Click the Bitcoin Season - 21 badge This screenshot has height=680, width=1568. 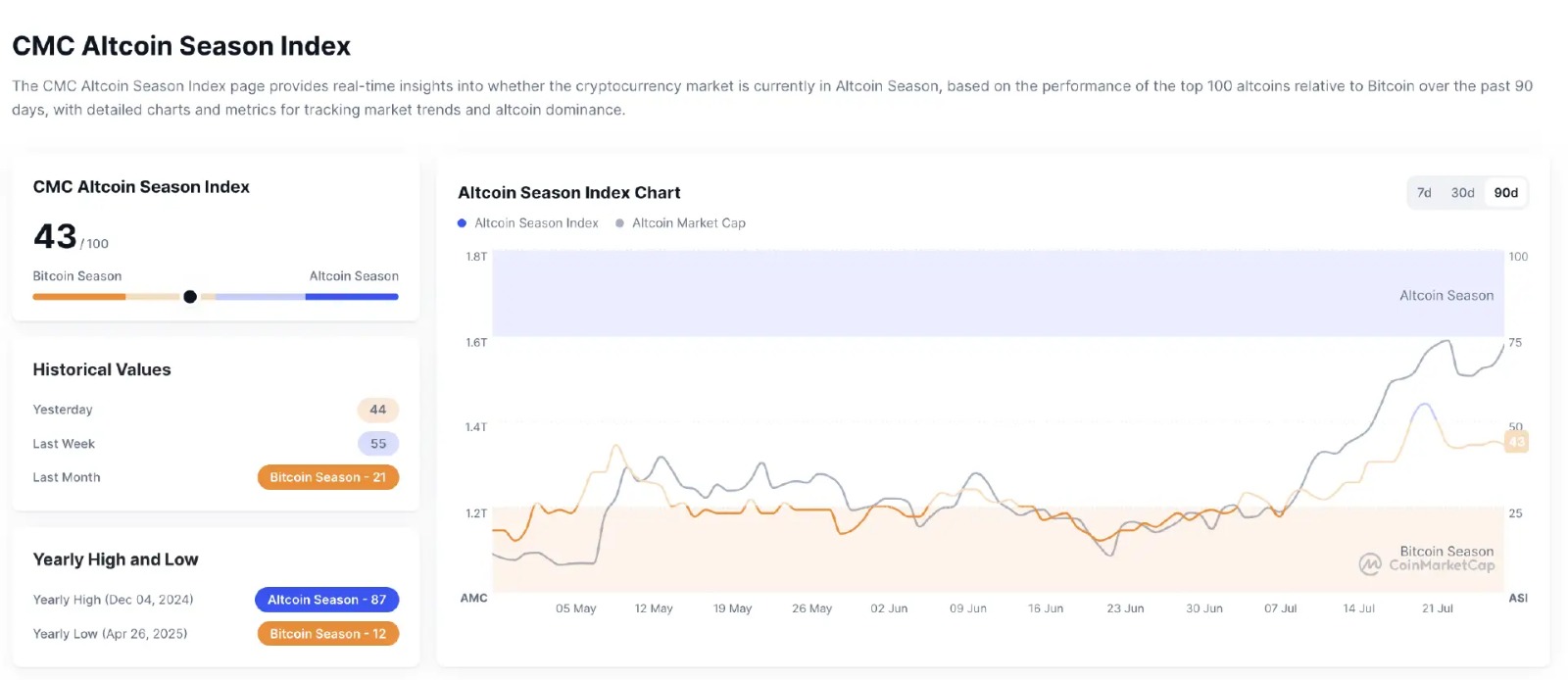[328, 477]
